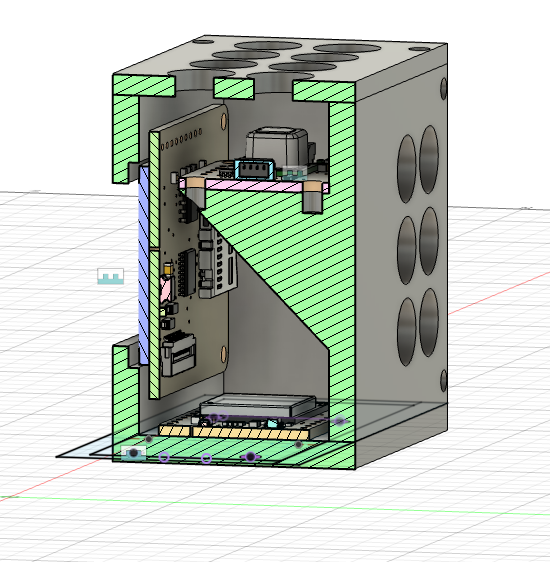This screenshot has height=562, width=550.
Task: Select the section analysis glyph left of the enclosure
Action: click(111, 276)
